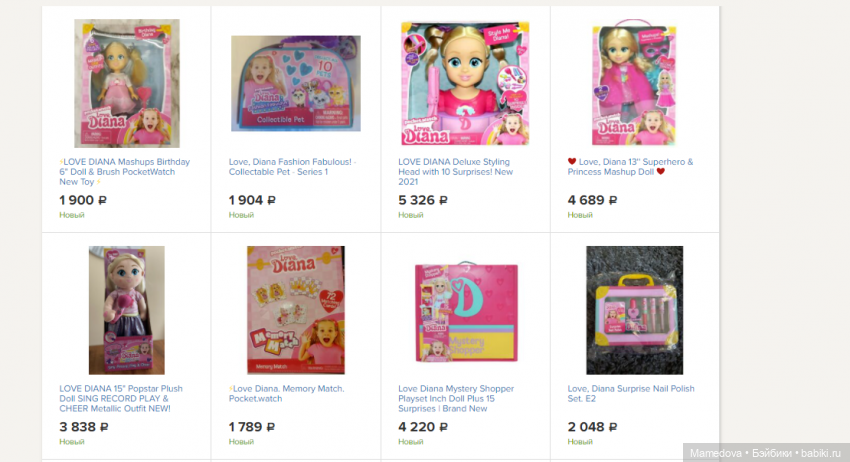The width and height of the screenshot is (850, 462).
Task: Open the 'Love, Diana Fashion Fabulous! Collectable Pet' link
Action: point(292,166)
